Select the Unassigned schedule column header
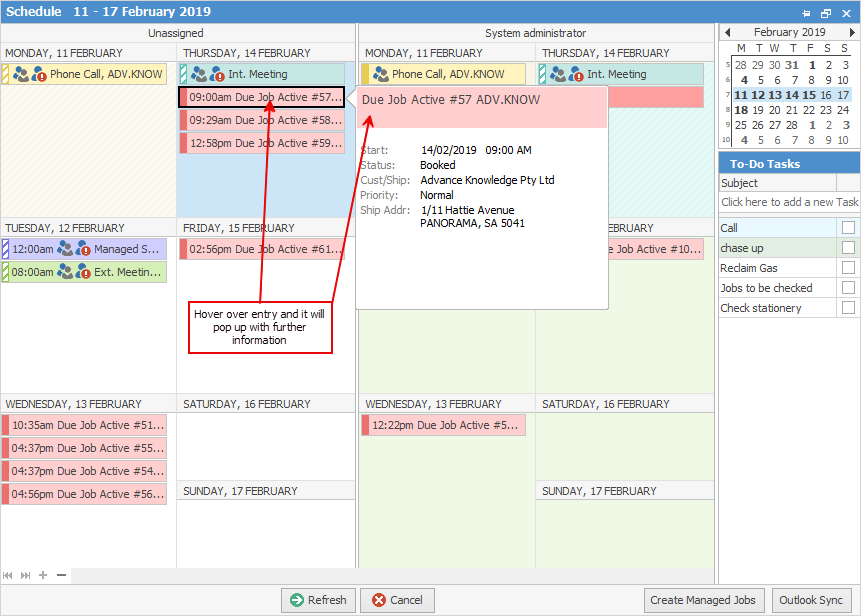Image resolution: width=861 pixels, height=616 pixels. click(x=177, y=33)
